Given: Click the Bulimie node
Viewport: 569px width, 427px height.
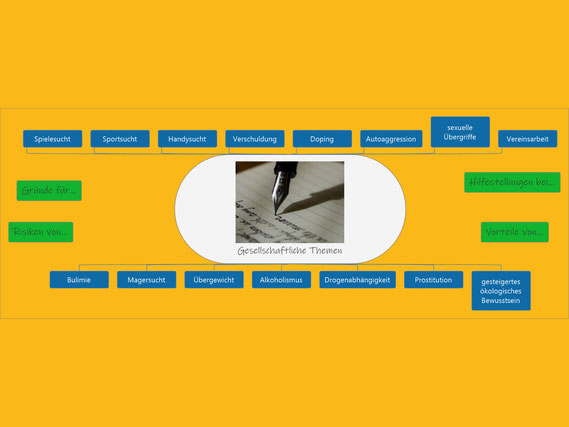Looking at the screenshot, I should pos(79,280).
